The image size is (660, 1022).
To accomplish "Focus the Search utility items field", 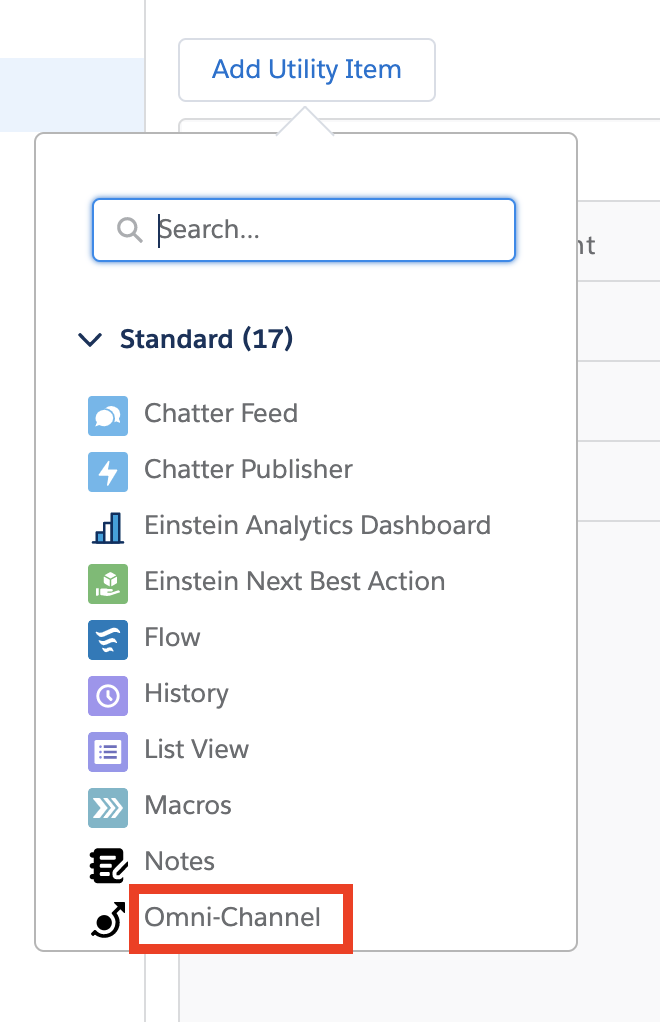I will 330,230.
